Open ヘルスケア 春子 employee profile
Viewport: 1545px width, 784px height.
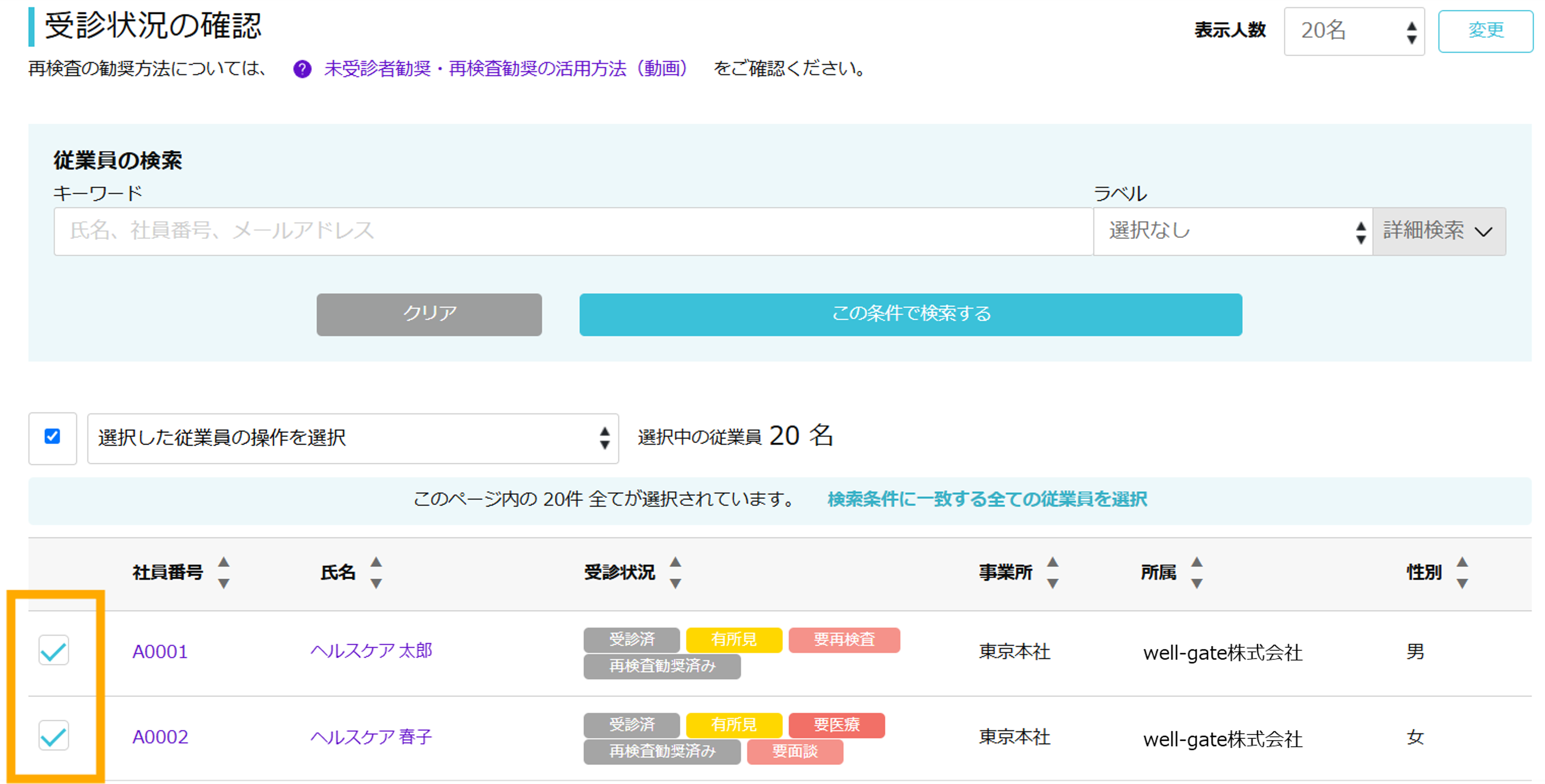(x=371, y=737)
